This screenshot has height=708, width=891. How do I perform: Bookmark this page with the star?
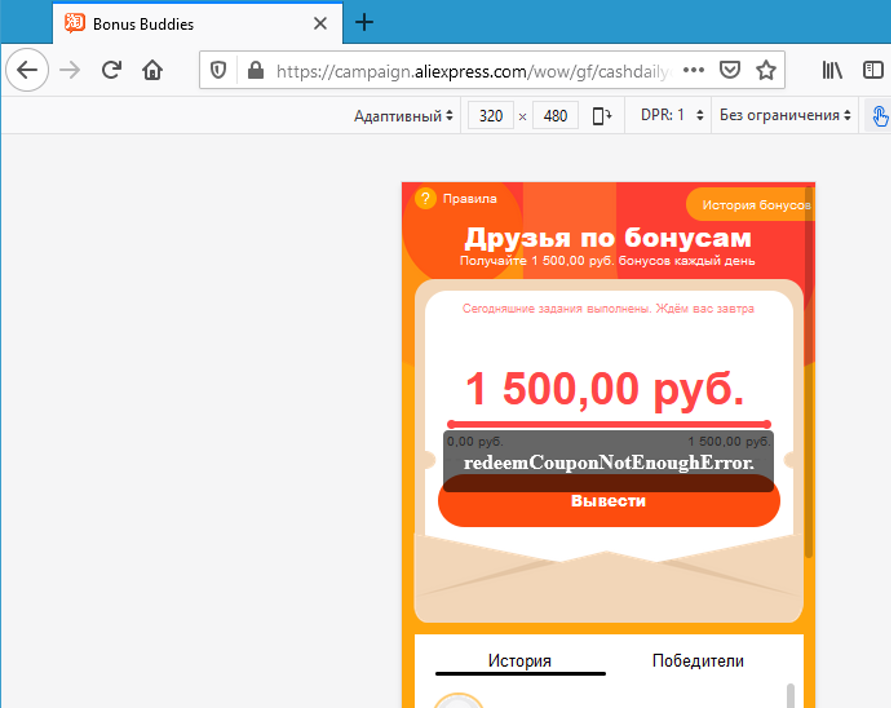tap(766, 70)
